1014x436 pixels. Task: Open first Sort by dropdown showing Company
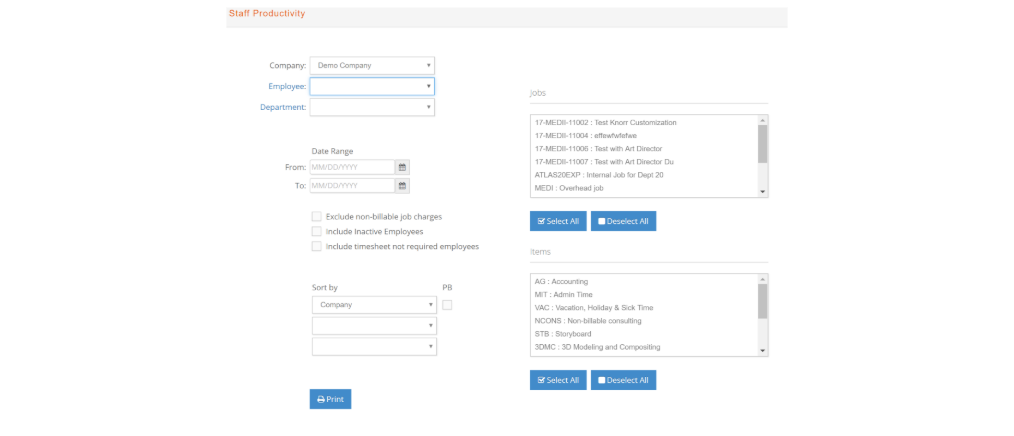374,305
